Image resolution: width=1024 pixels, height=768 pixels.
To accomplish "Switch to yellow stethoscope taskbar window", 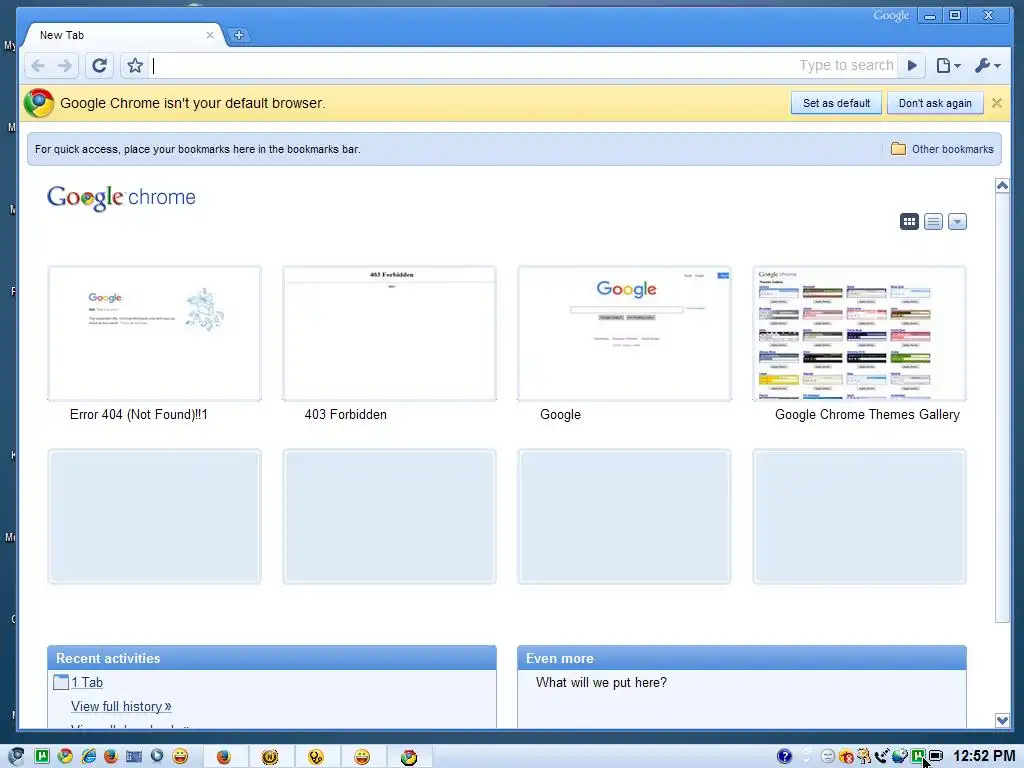I will 316,756.
